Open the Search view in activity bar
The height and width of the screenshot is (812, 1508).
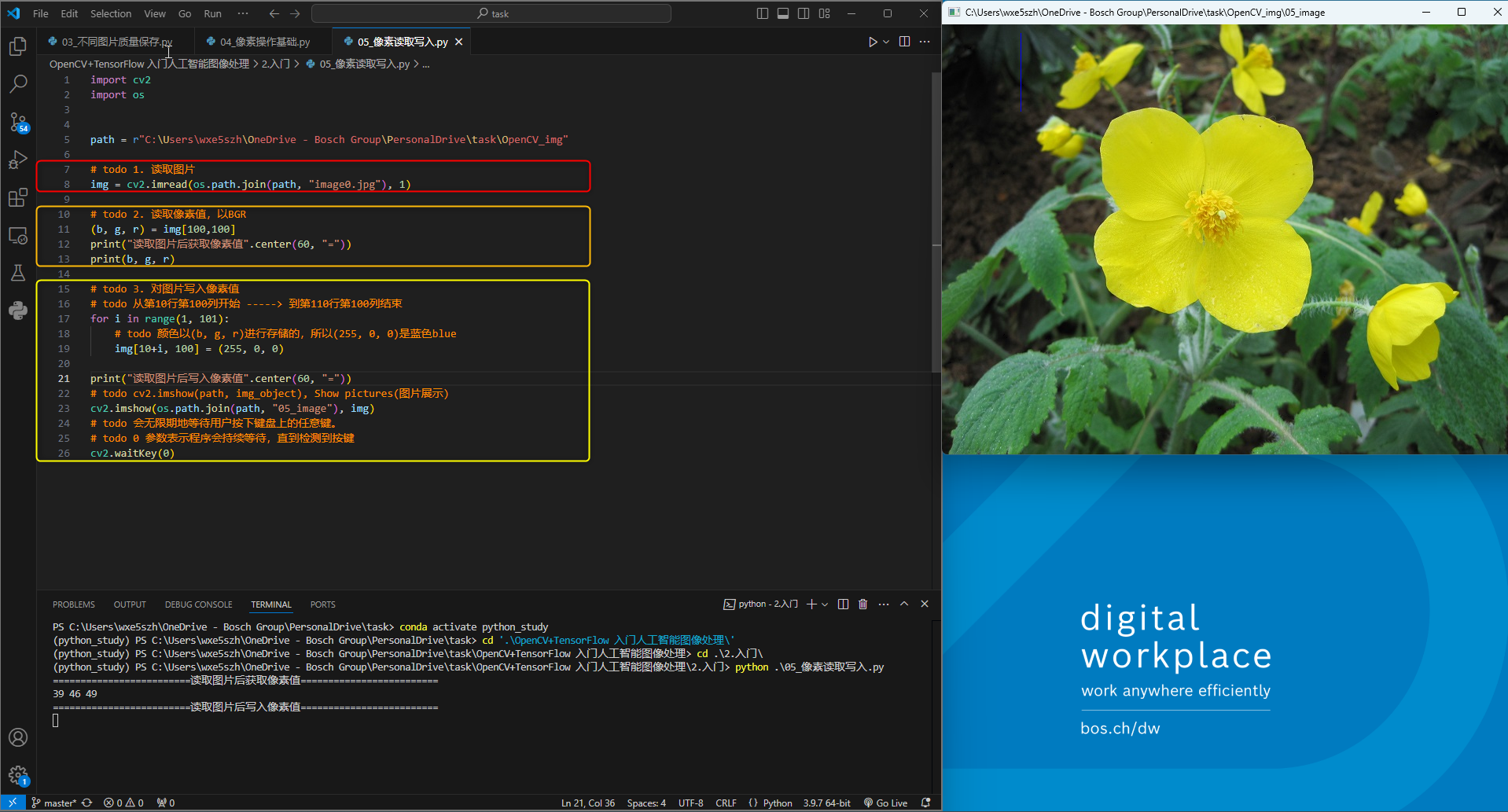click(x=18, y=83)
